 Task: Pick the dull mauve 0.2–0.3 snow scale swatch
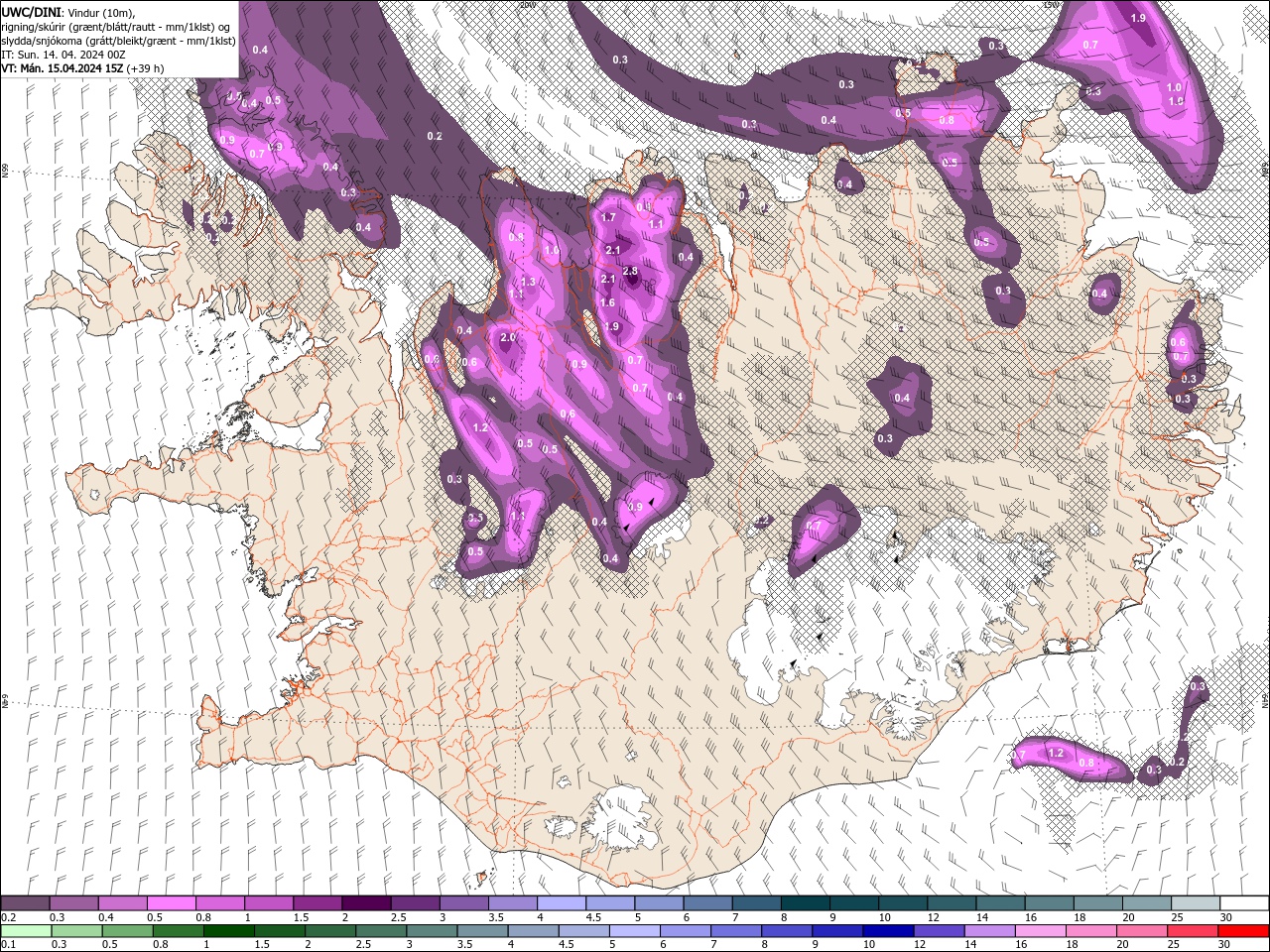[26, 903]
